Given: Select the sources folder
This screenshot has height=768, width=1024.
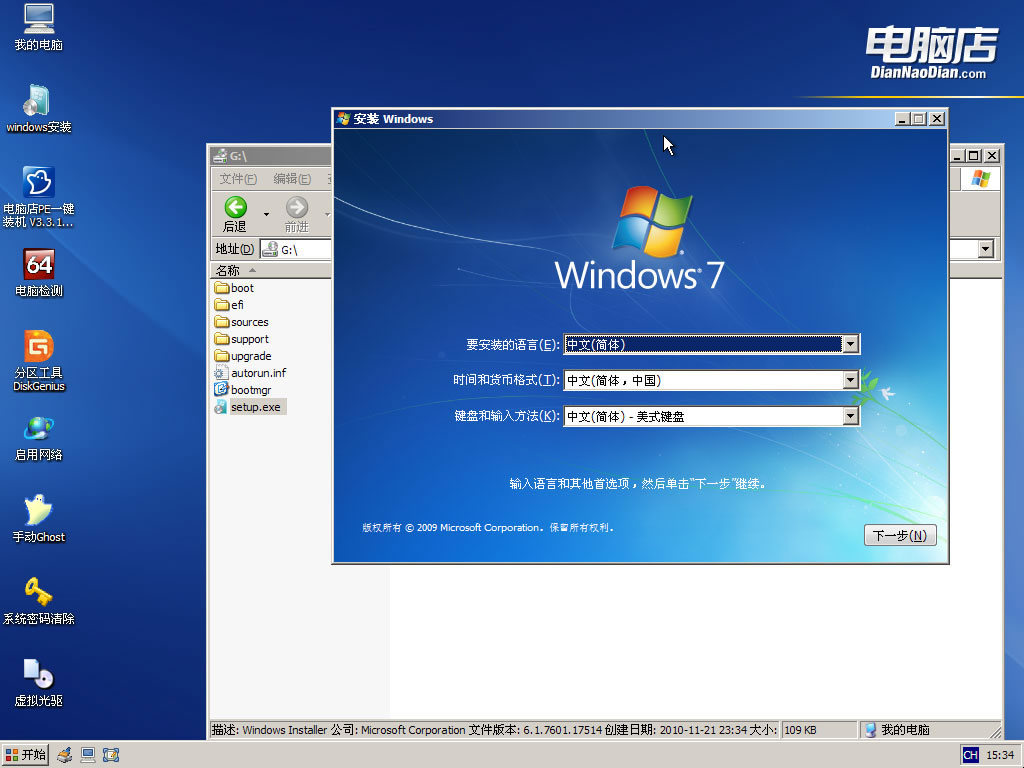Looking at the screenshot, I should 249,322.
